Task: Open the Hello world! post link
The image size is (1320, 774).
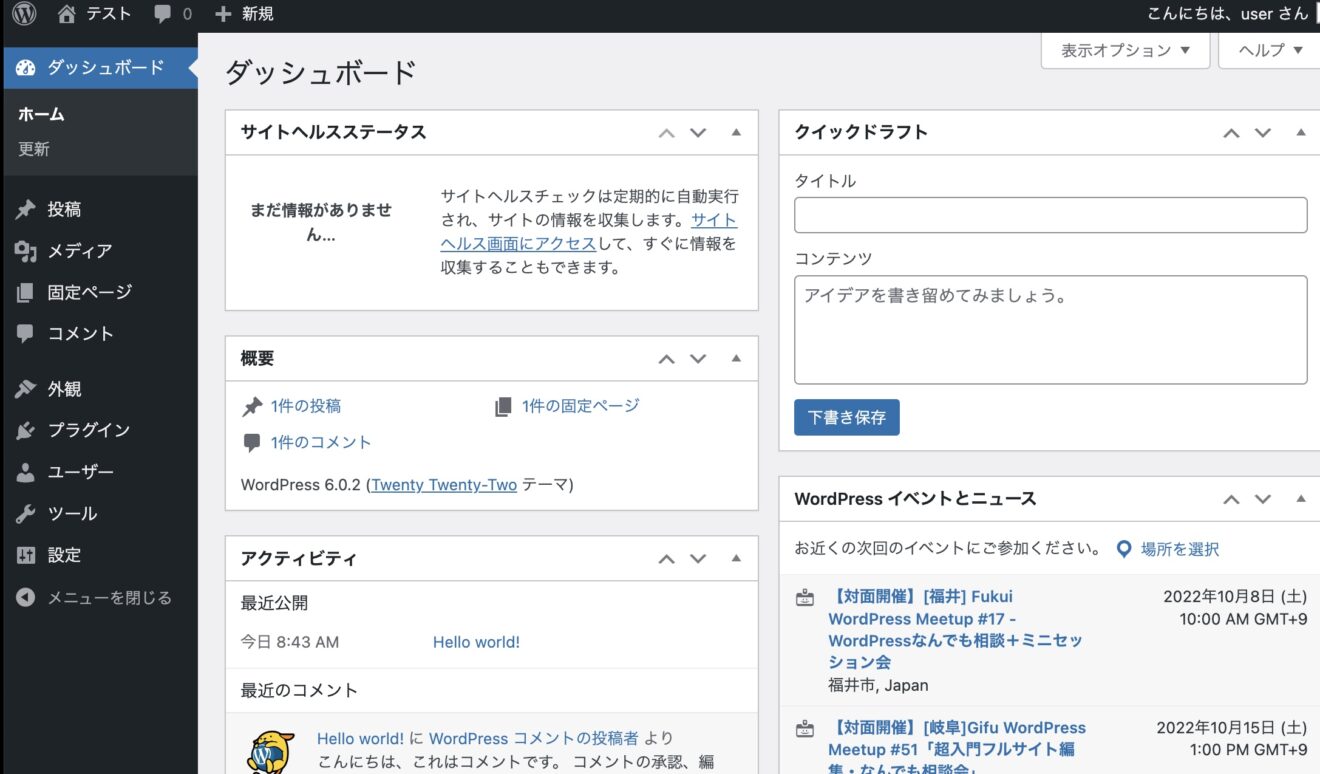Action: (476, 641)
